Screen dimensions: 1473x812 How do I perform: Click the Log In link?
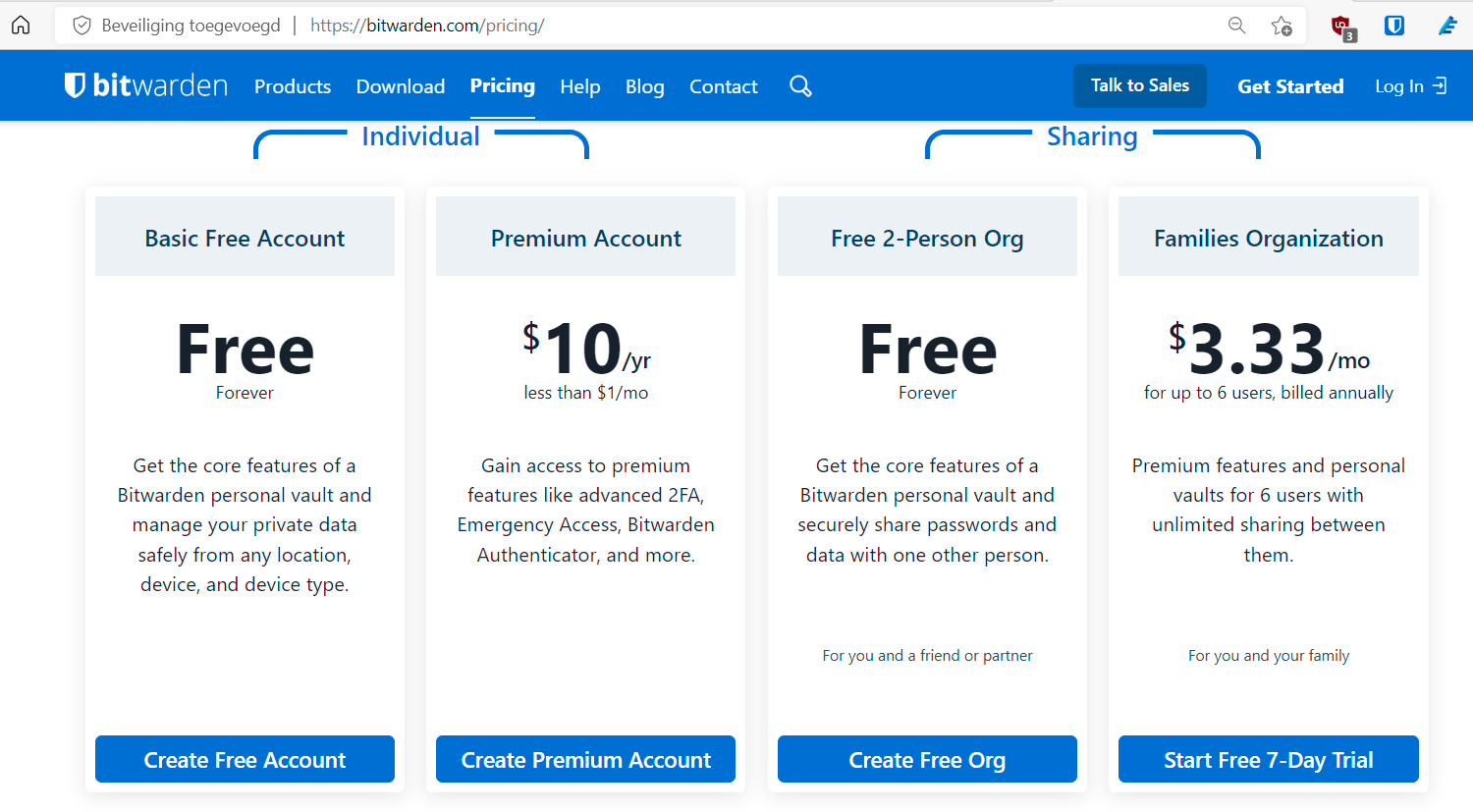click(1410, 86)
